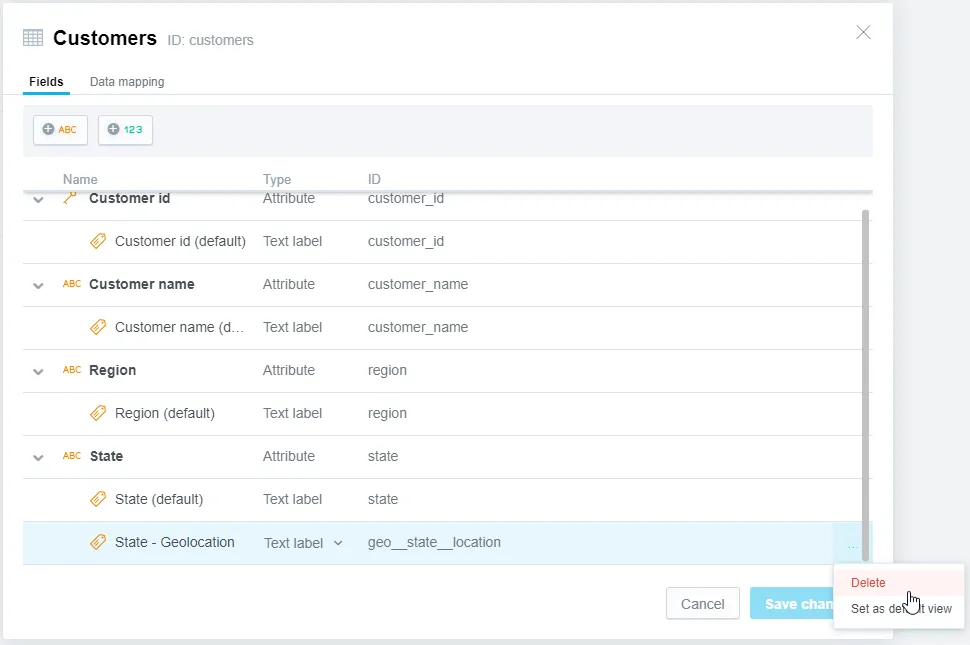
Task: Select Delete from the context menu
Action: tap(868, 582)
